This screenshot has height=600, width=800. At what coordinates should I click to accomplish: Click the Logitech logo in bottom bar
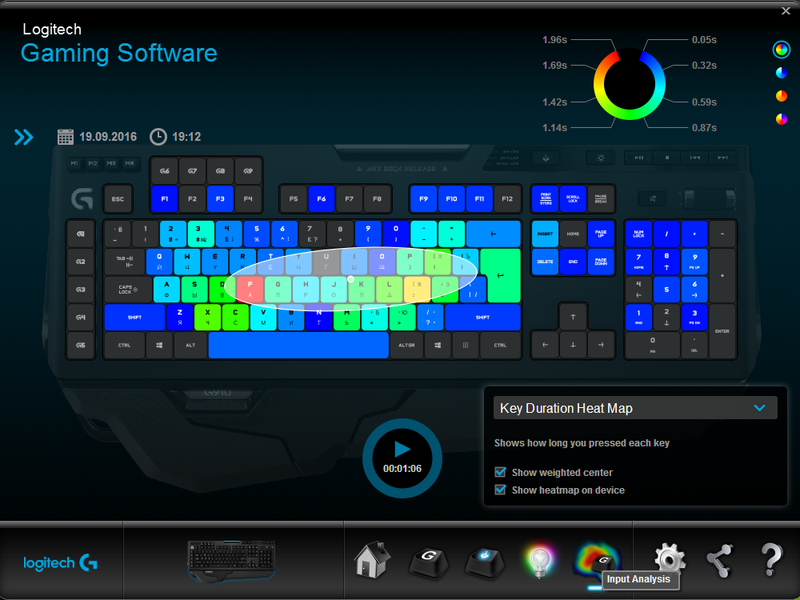pyautogui.click(x=60, y=562)
